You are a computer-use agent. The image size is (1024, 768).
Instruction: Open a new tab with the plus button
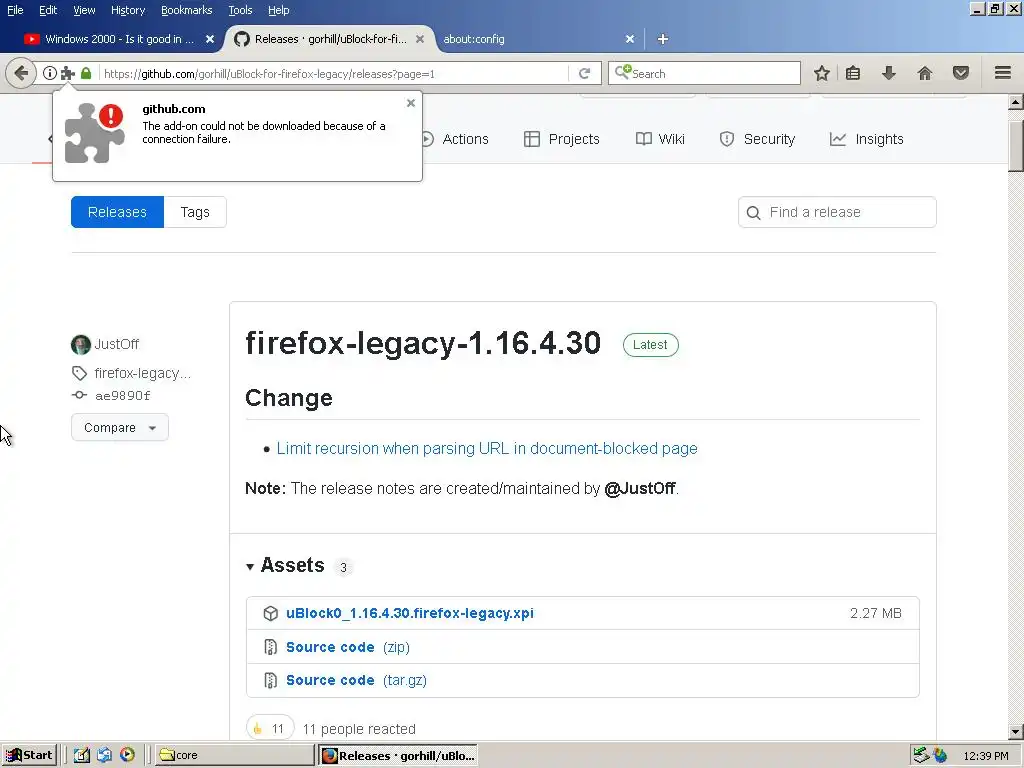[662, 39]
